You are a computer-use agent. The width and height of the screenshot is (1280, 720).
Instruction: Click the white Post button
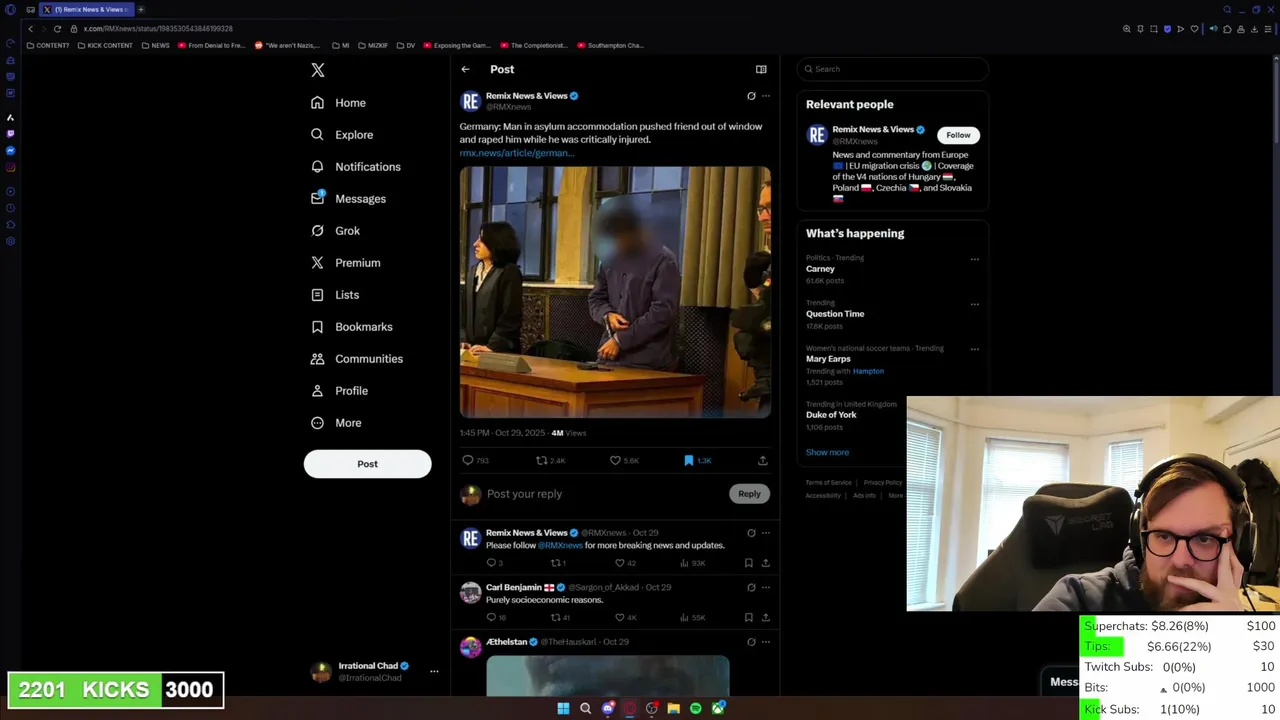tap(367, 464)
